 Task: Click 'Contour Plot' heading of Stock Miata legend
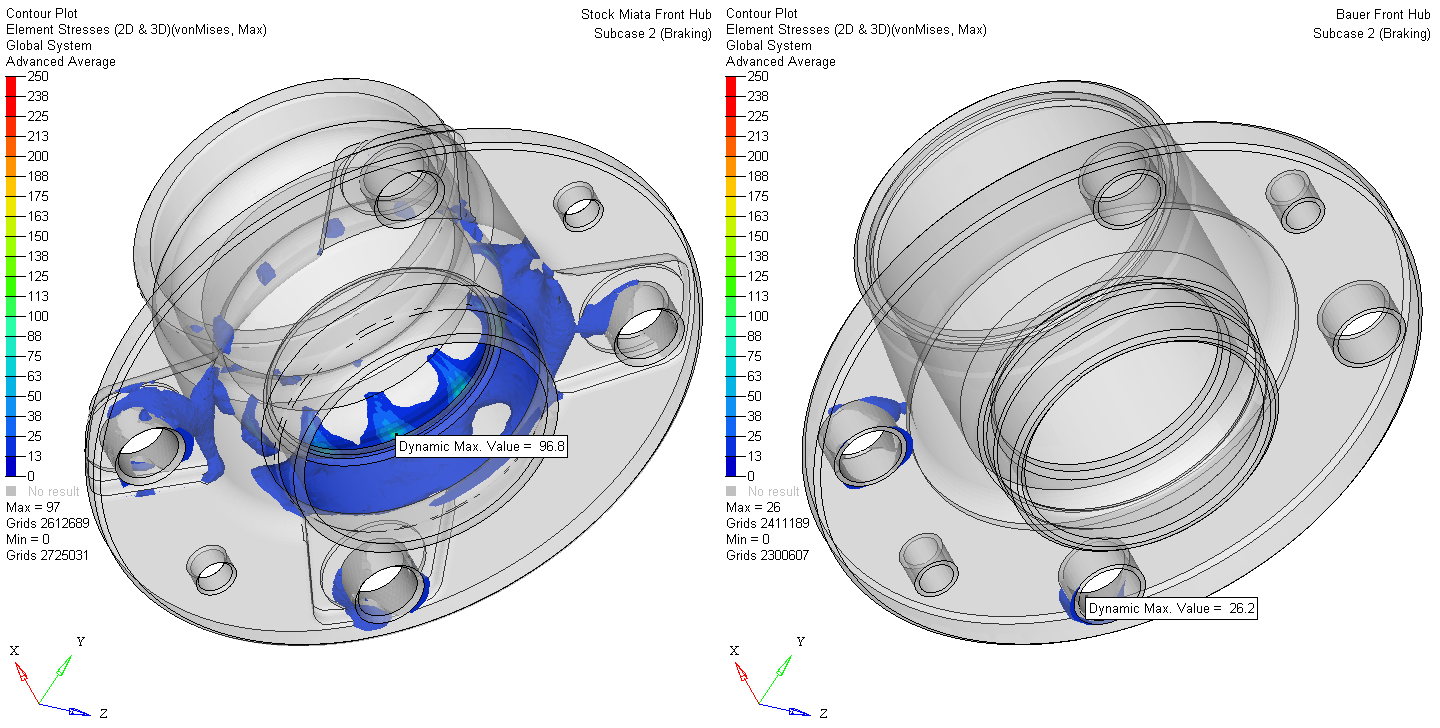point(42,14)
